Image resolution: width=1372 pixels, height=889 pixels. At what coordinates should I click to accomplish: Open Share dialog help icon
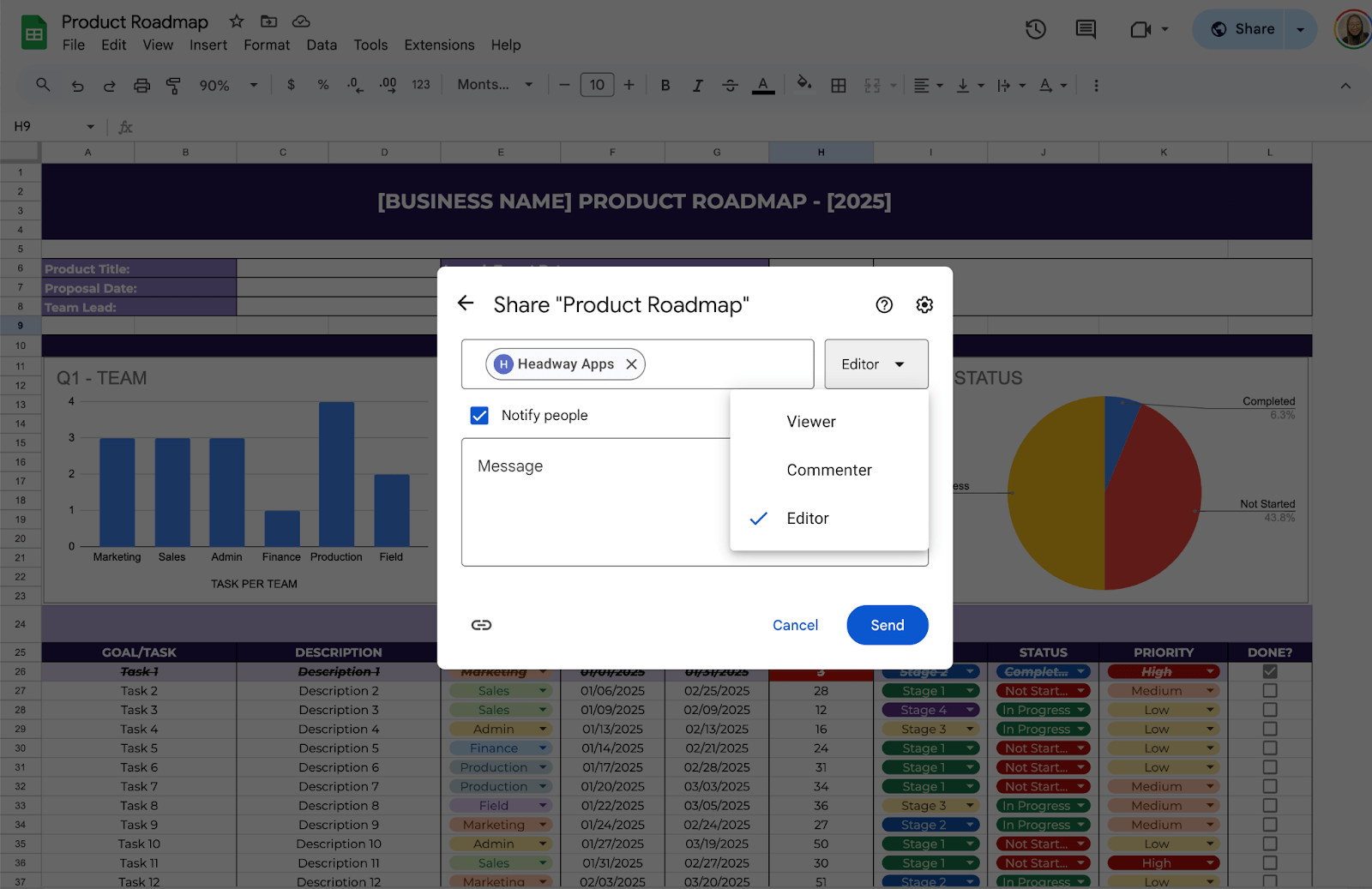884,305
